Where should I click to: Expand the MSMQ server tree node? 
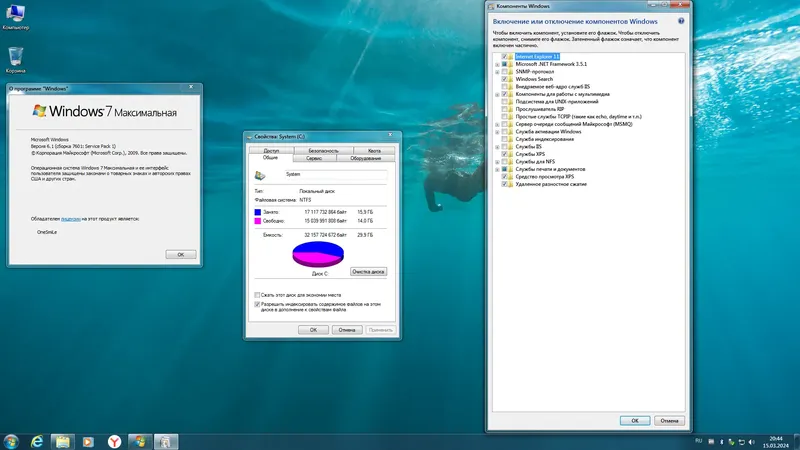click(x=497, y=124)
